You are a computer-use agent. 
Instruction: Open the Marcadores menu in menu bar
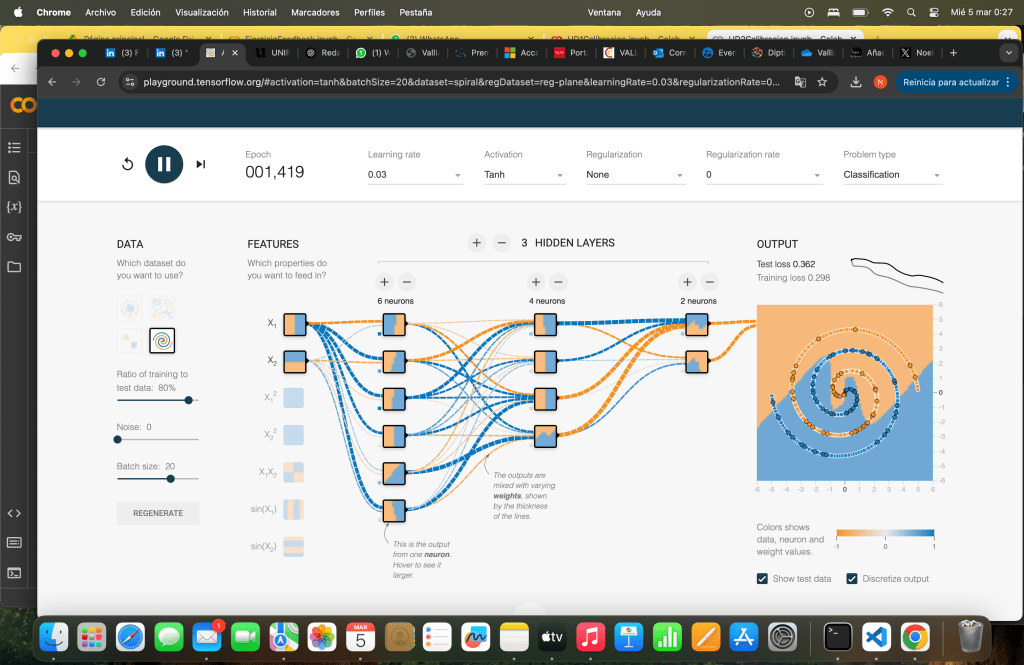coord(313,13)
